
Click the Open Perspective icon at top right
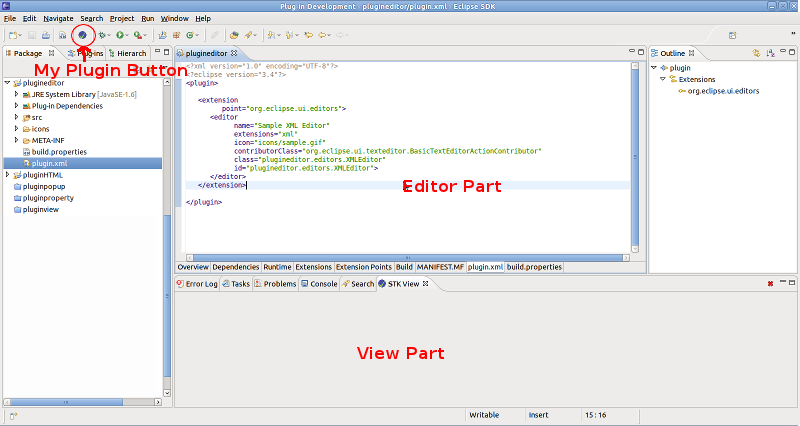point(733,35)
